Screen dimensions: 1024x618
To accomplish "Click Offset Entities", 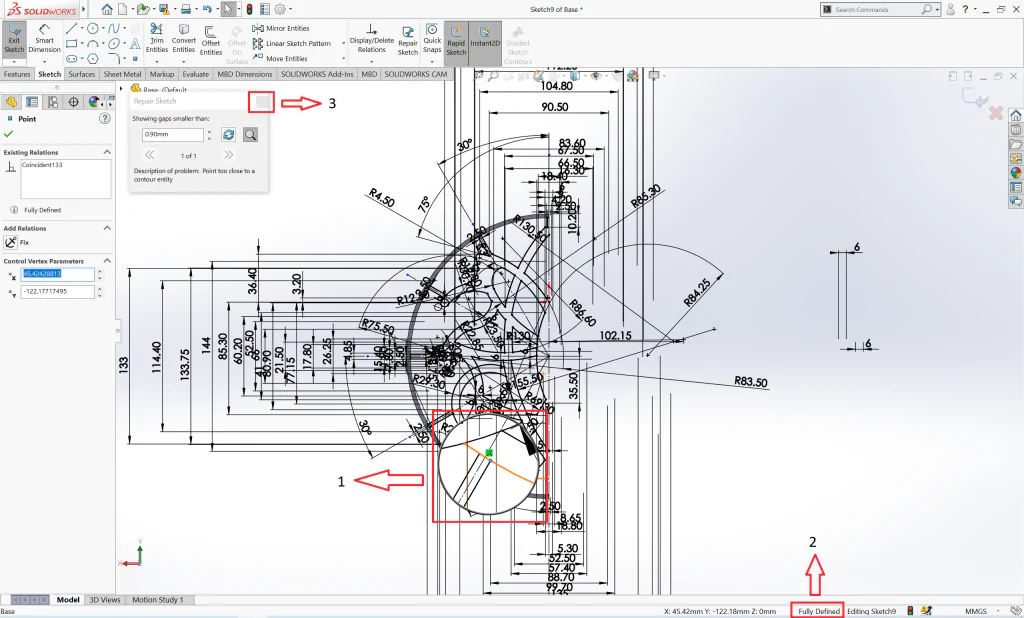I will coord(210,41).
